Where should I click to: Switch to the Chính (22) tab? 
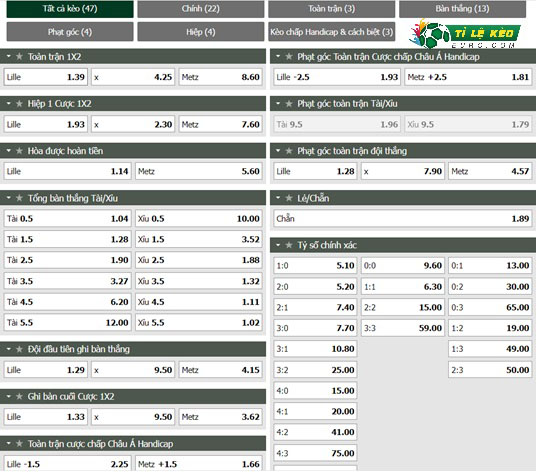(x=201, y=9)
